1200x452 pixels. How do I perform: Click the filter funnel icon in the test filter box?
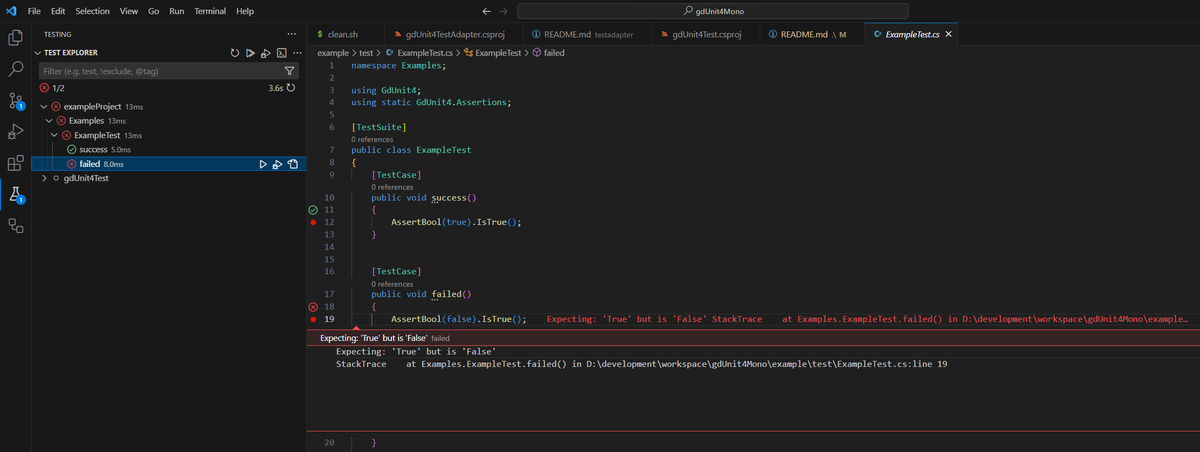(x=290, y=71)
